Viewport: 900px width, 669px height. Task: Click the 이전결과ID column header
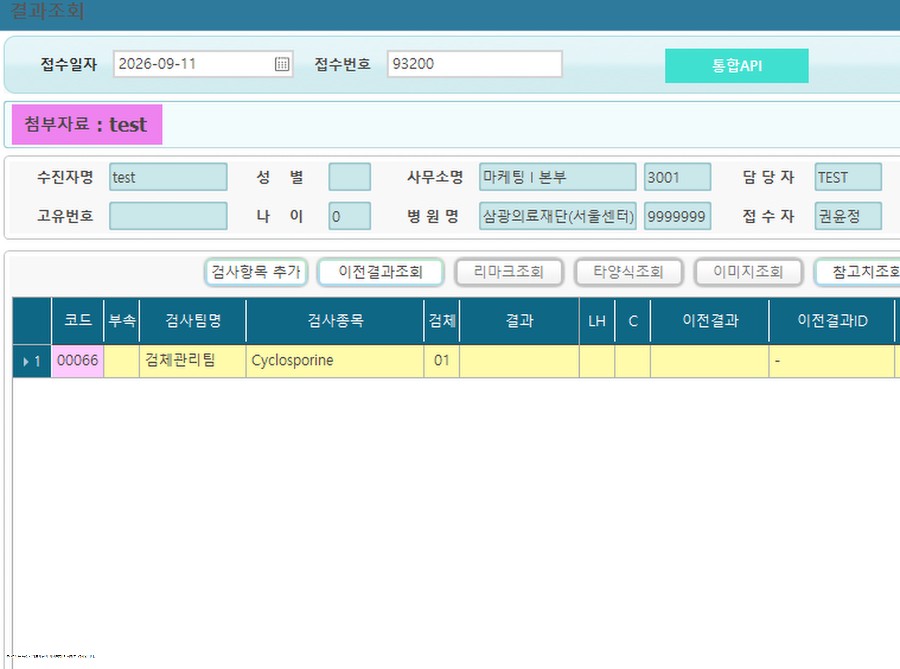click(x=832, y=320)
